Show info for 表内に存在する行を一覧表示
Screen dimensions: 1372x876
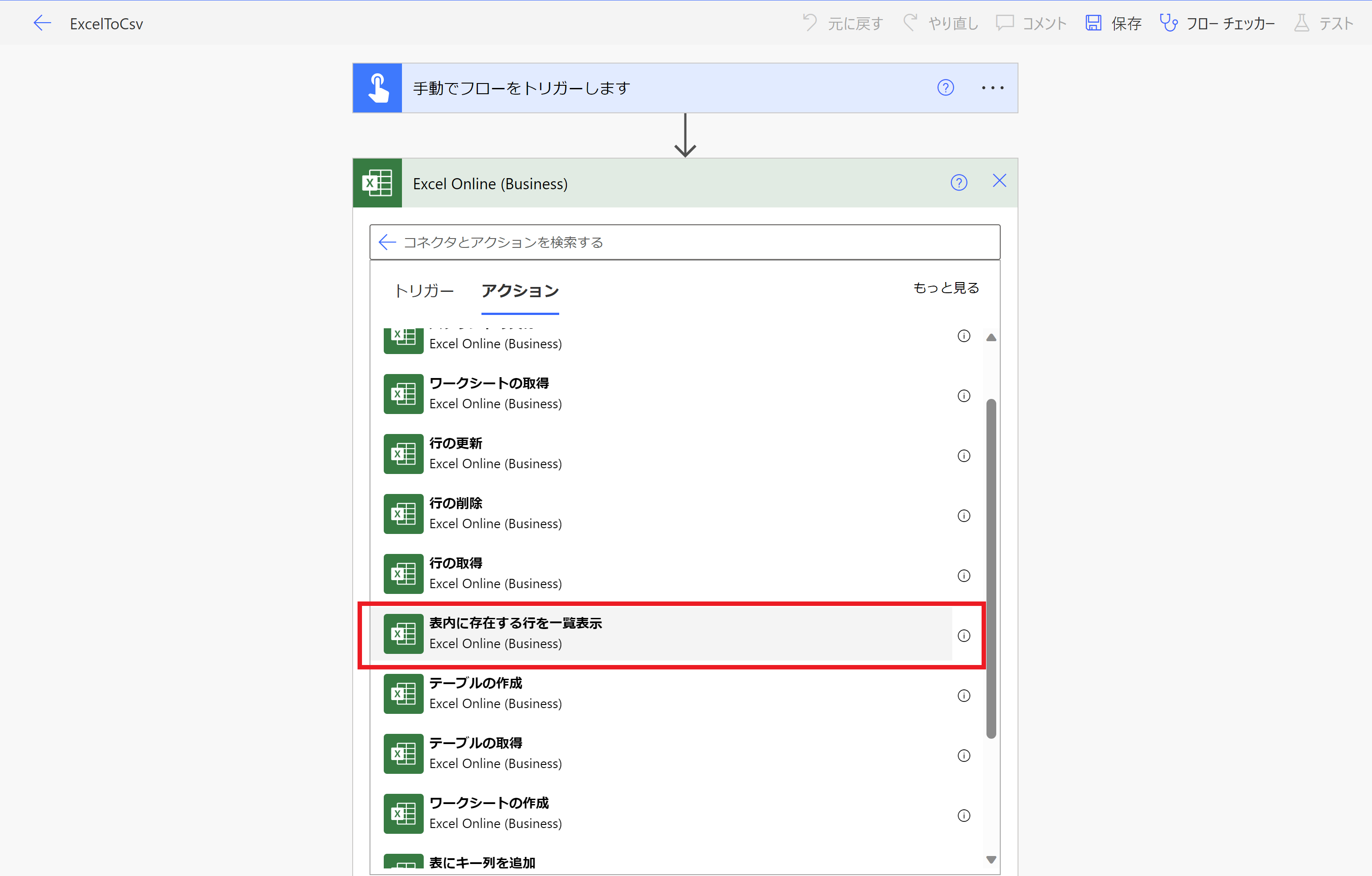pos(963,636)
